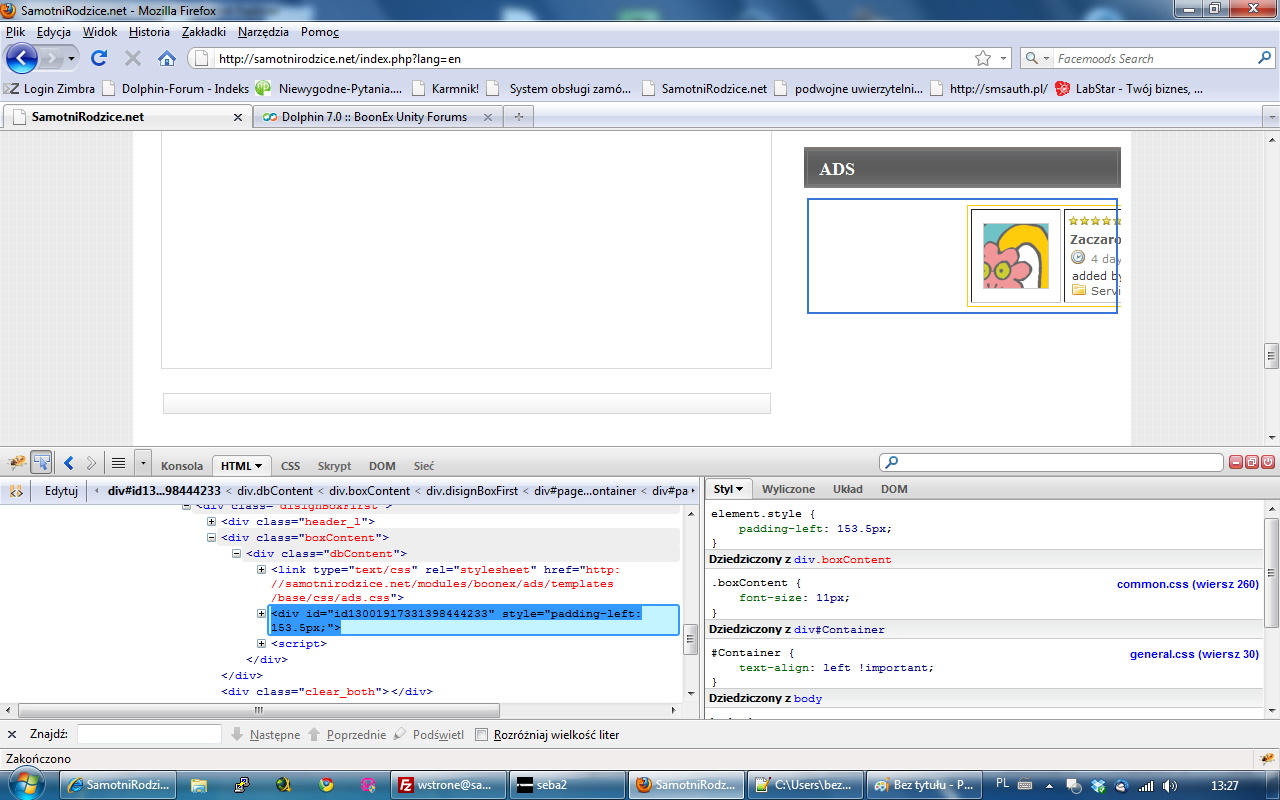Bookmark this page with the star icon
This screenshot has width=1280, height=800.
pos(983,58)
